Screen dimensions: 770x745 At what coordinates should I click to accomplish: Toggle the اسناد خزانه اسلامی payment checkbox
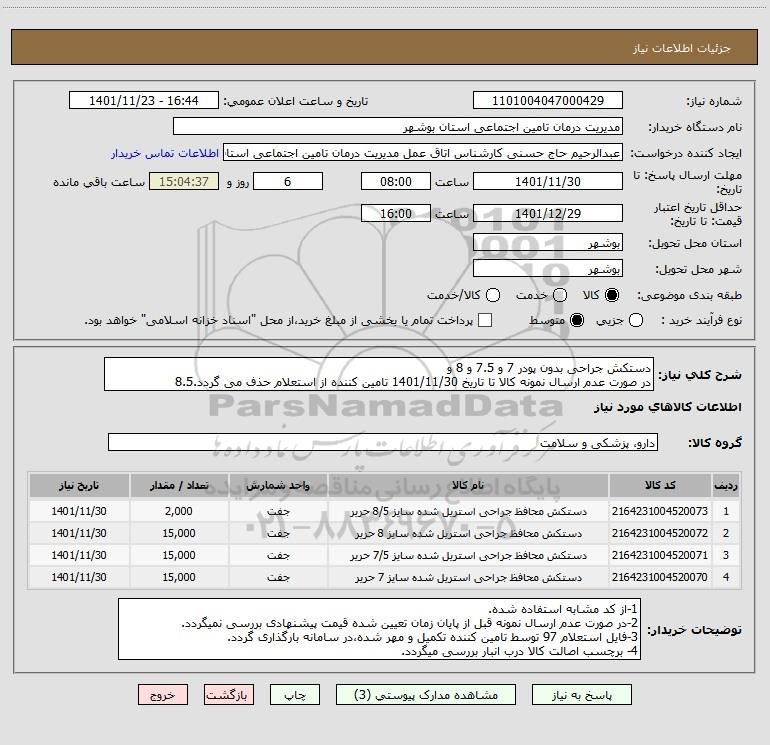click(x=485, y=320)
